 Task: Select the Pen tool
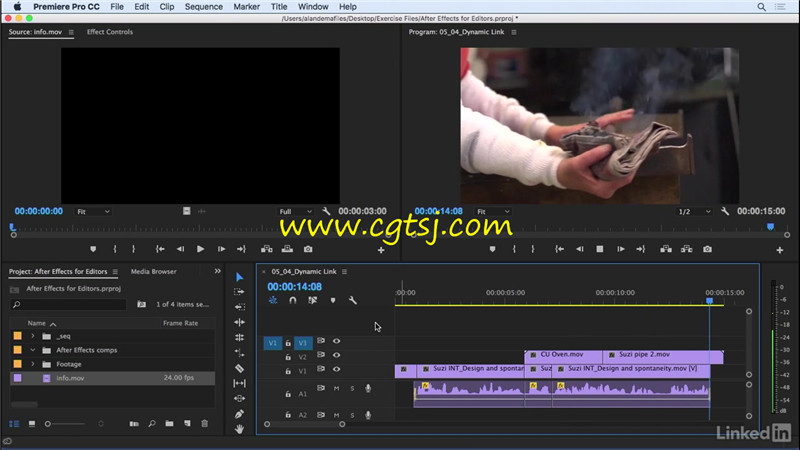pyautogui.click(x=239, y=414)
